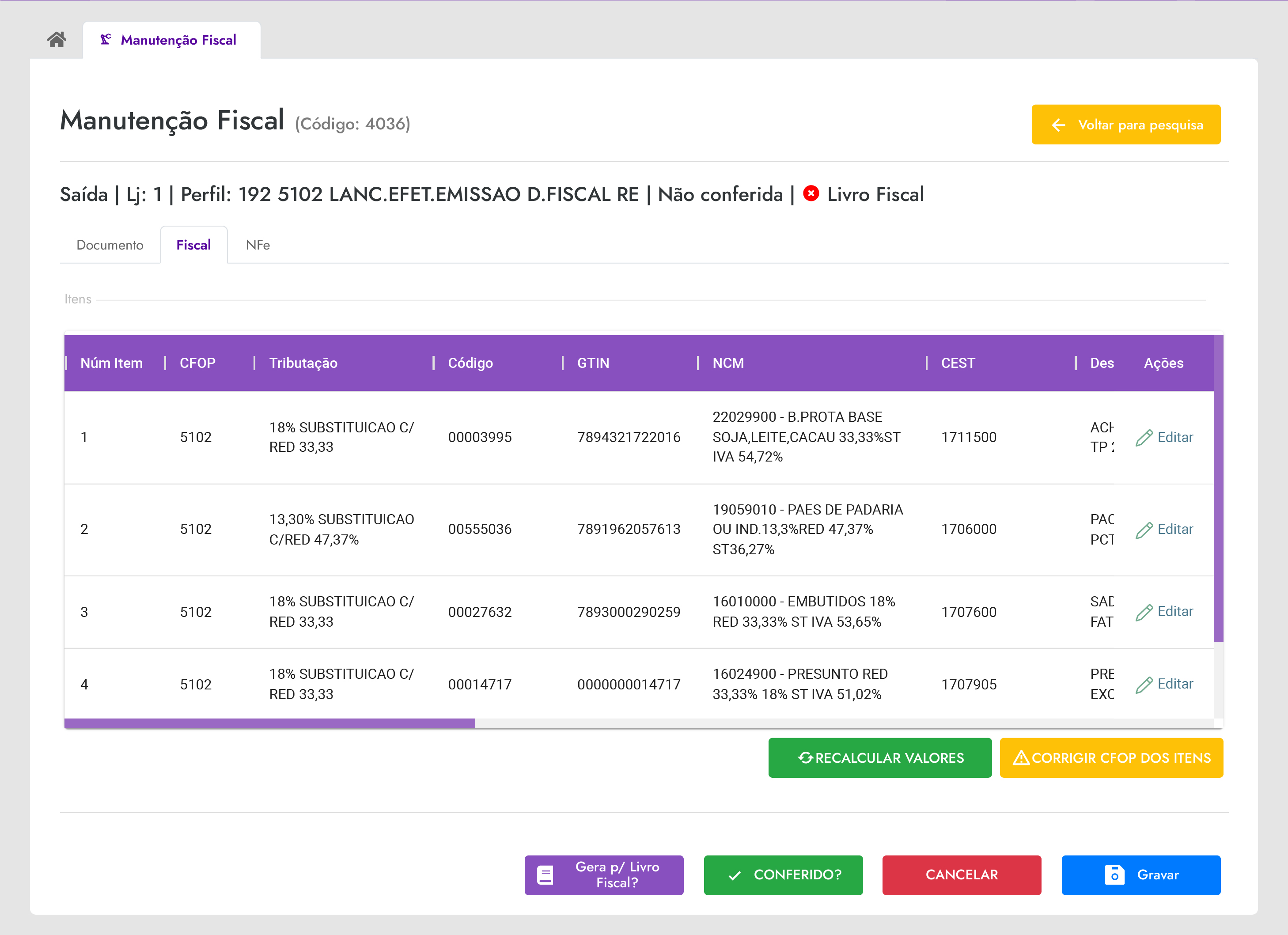Click the Tributação column header
This screenshot has width=1288, height=935.
pyautogui.click(x=303, y=363)
